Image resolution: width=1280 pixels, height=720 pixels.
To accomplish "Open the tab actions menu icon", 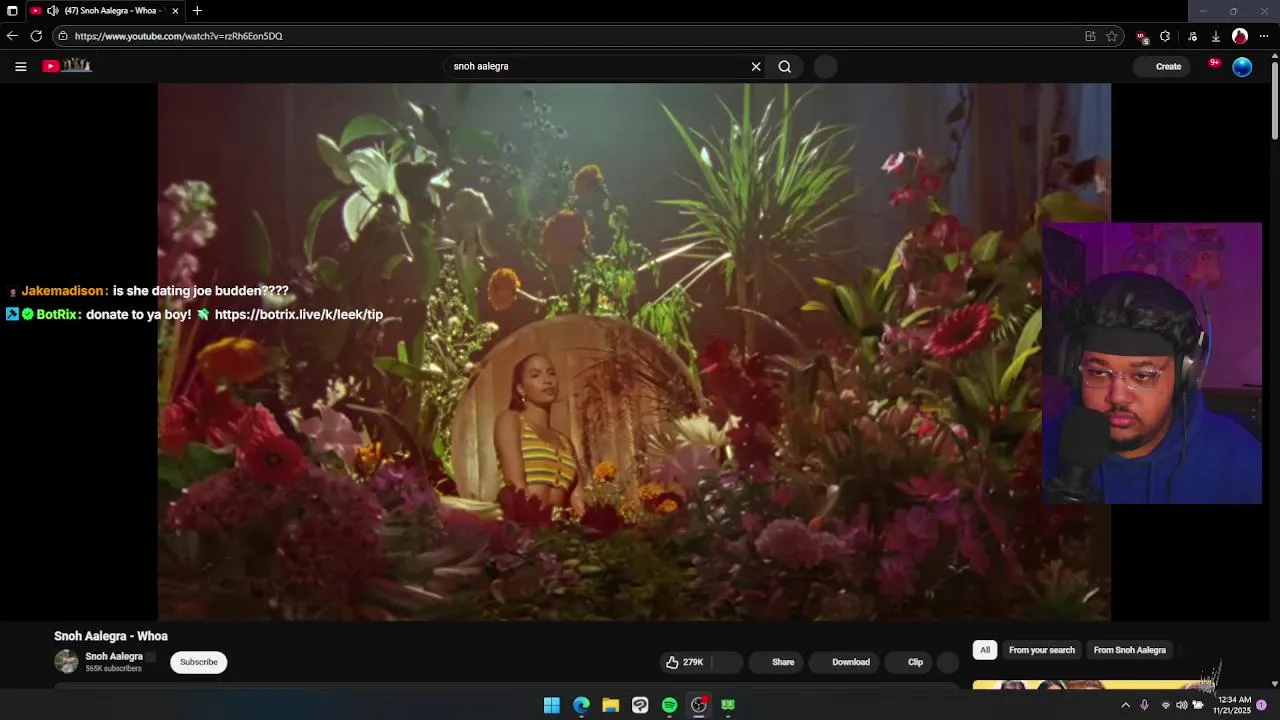I will [x=12, y=11].
